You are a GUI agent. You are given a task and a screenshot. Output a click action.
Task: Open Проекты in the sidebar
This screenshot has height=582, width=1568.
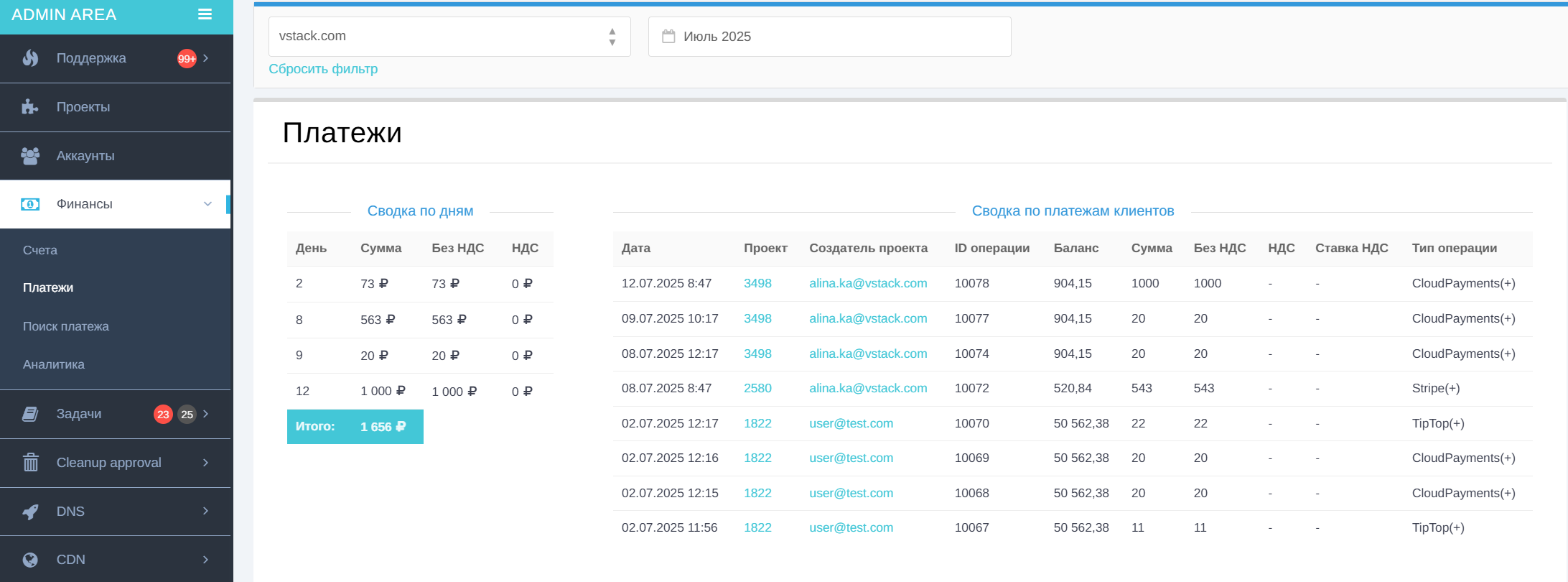[x=116, y=107]
